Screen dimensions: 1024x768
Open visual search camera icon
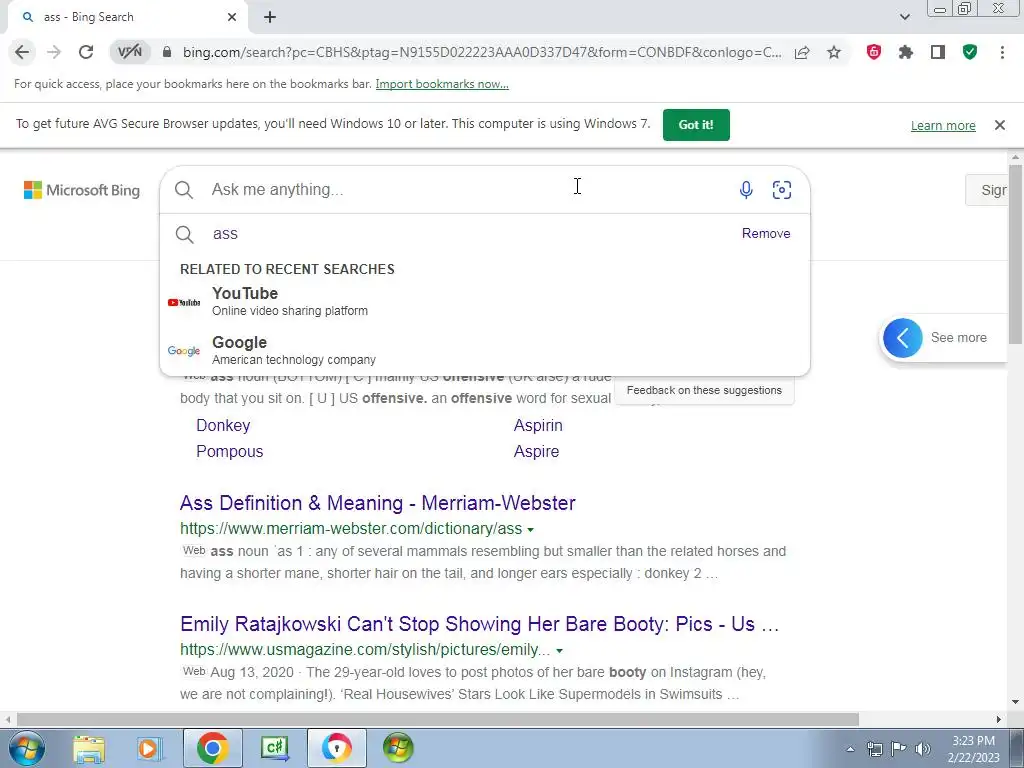coord(782,189)
